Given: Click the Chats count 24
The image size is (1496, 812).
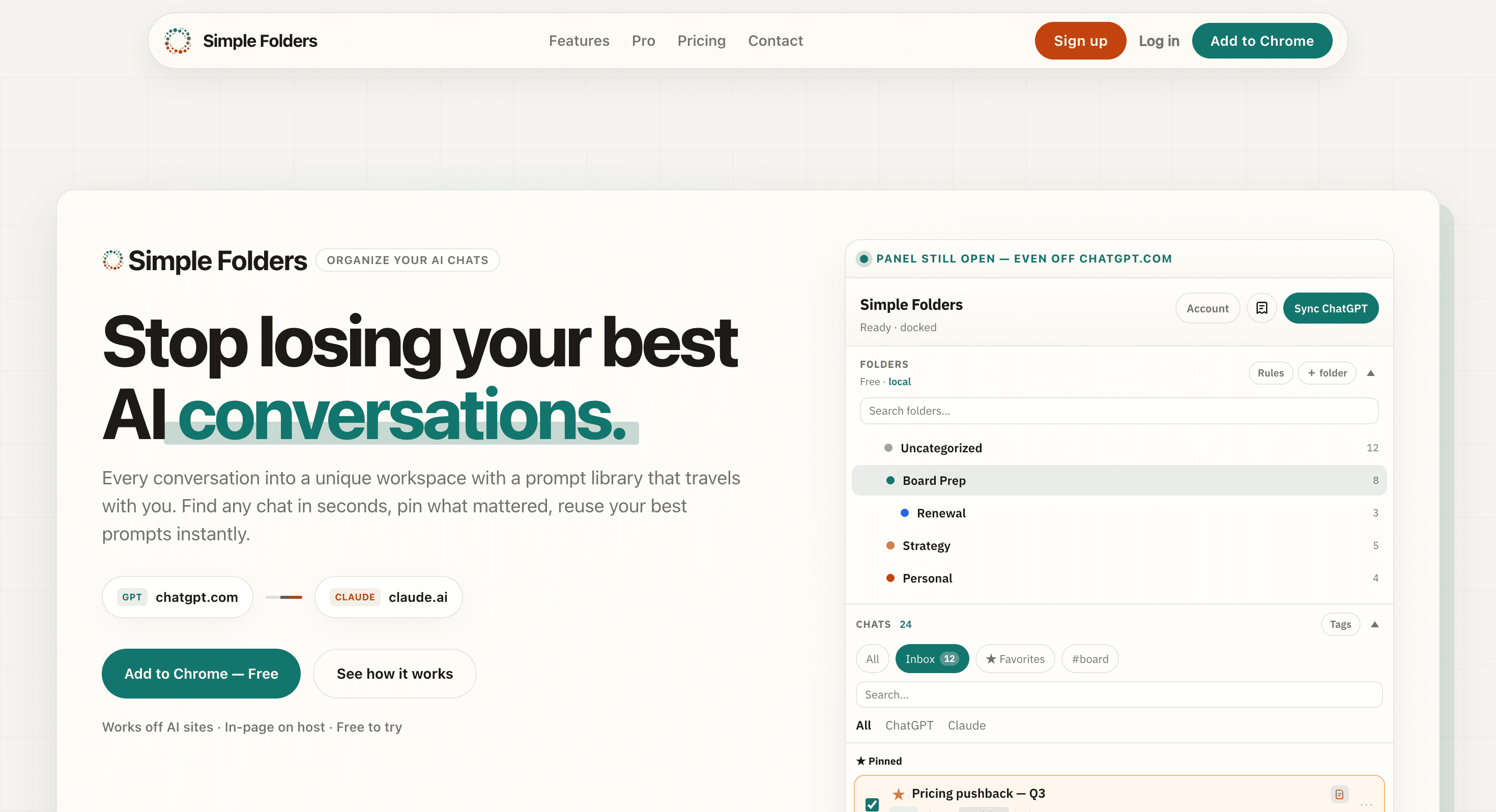Looking at the screenshot, I should tap(905, 624).
